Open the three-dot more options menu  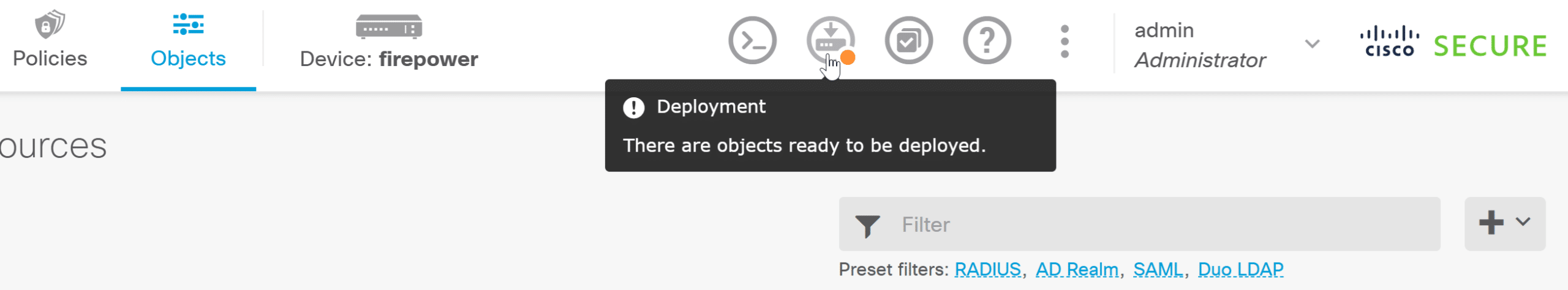coord(1065,42)
